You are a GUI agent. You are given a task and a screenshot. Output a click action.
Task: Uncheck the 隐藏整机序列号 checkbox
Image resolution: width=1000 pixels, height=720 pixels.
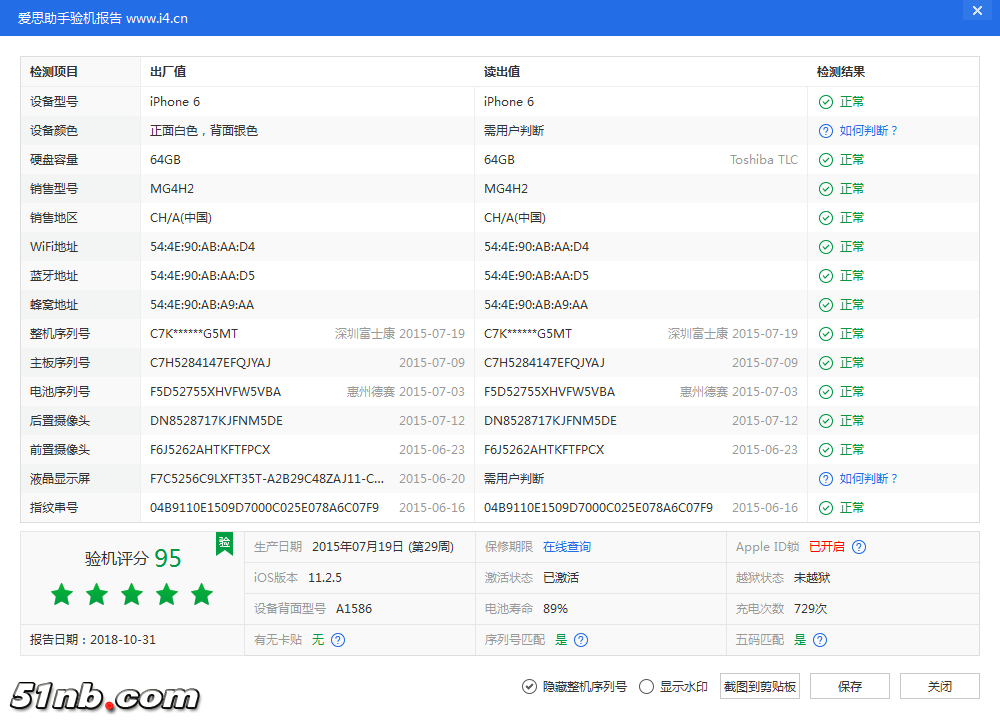529,686
